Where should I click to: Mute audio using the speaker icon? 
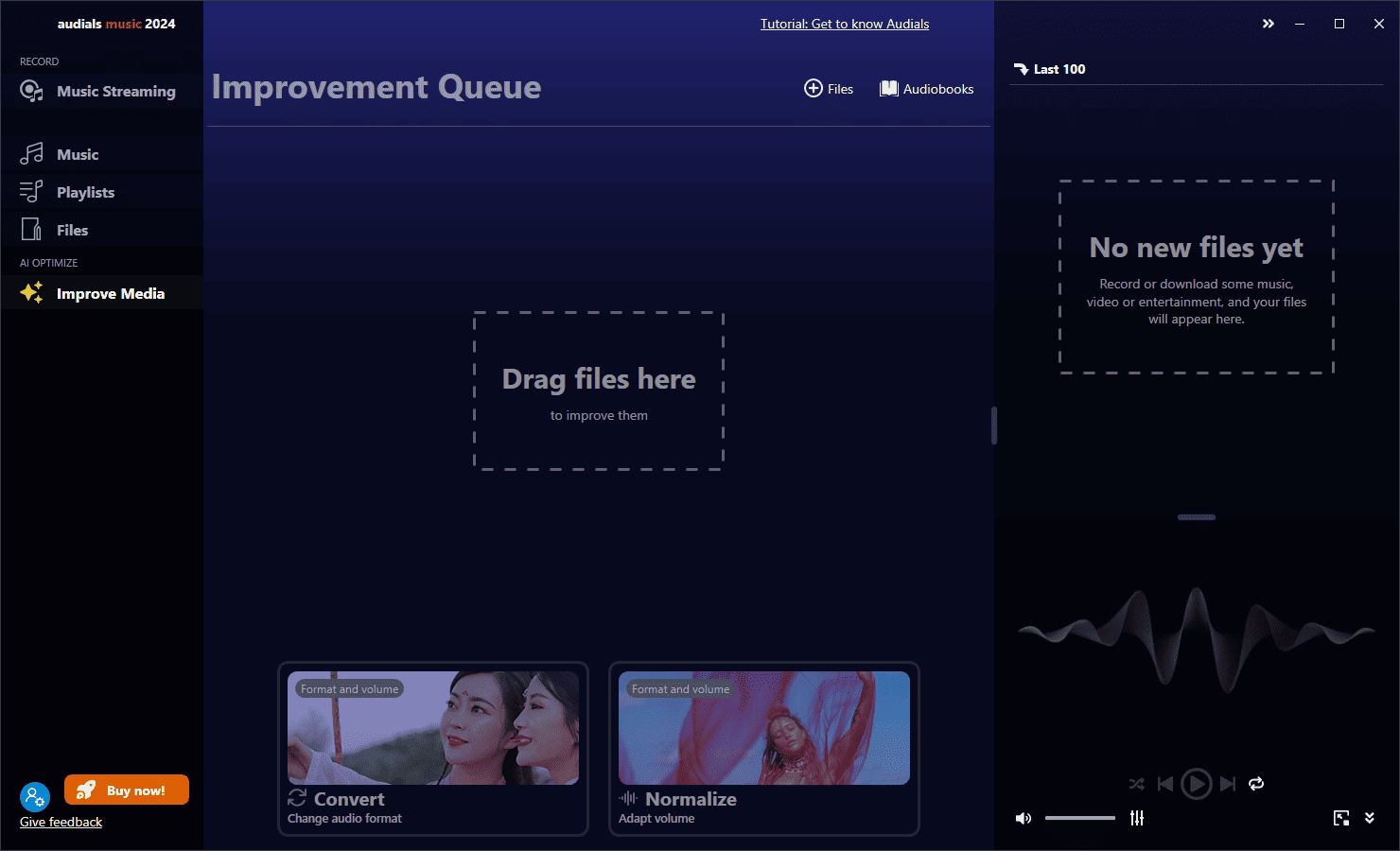[1023, 818]
